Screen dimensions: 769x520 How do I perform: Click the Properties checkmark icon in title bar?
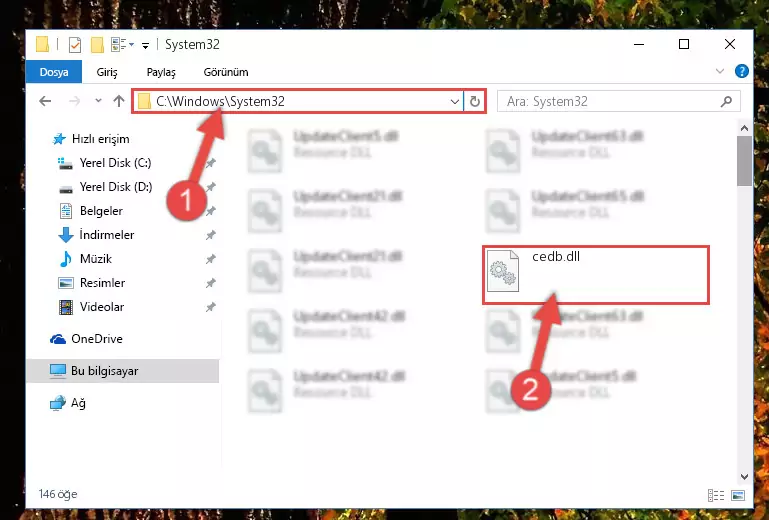pos(75,45)
